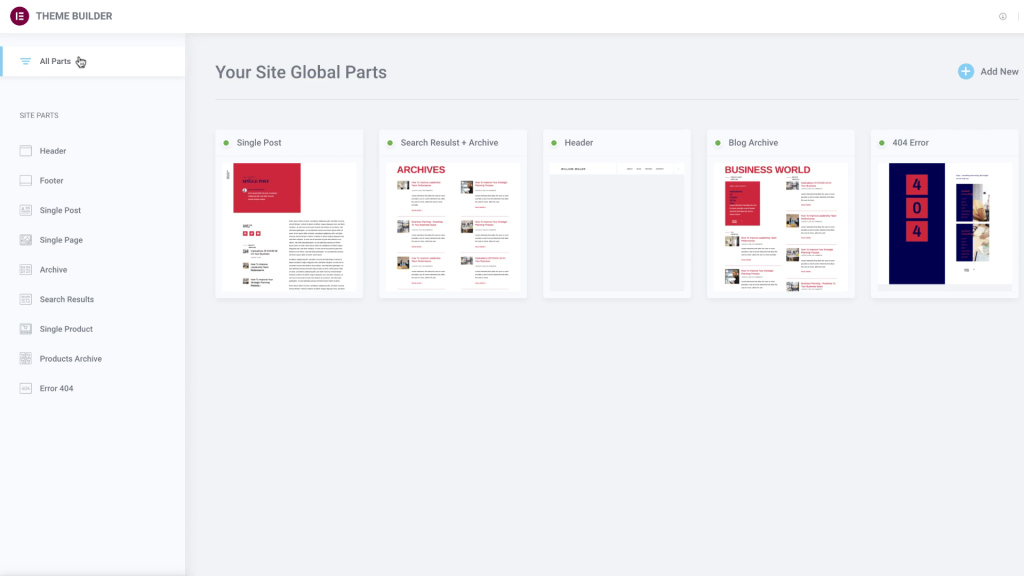Screen dimensions: 1024x576
Task: Click the Elementor logo icon
Action: [x=18, y=16]
